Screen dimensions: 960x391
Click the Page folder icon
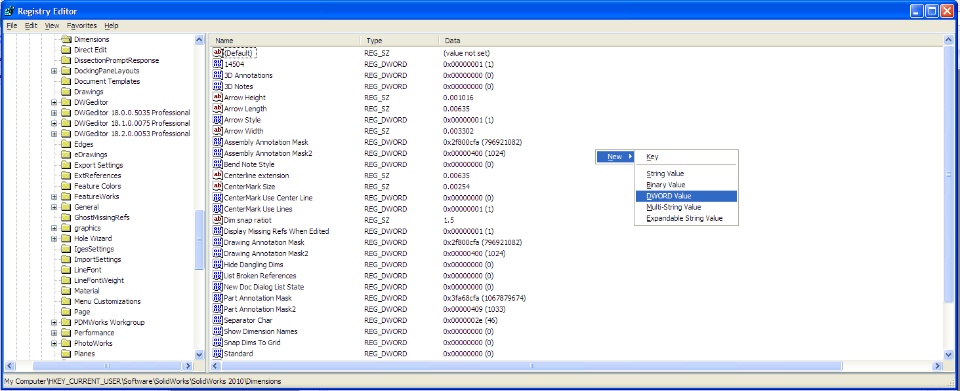pyautogui.click(x=66, y=311)
